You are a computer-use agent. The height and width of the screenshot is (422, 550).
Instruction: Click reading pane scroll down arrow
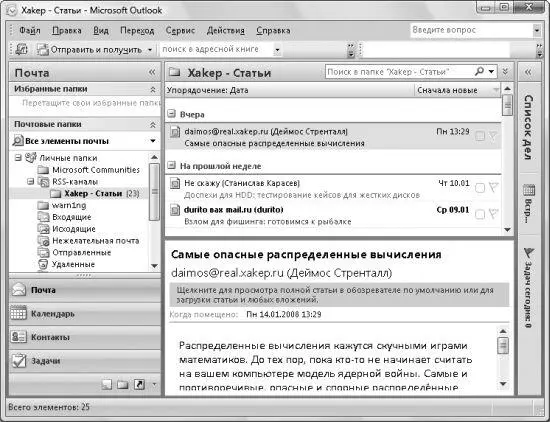503,384
